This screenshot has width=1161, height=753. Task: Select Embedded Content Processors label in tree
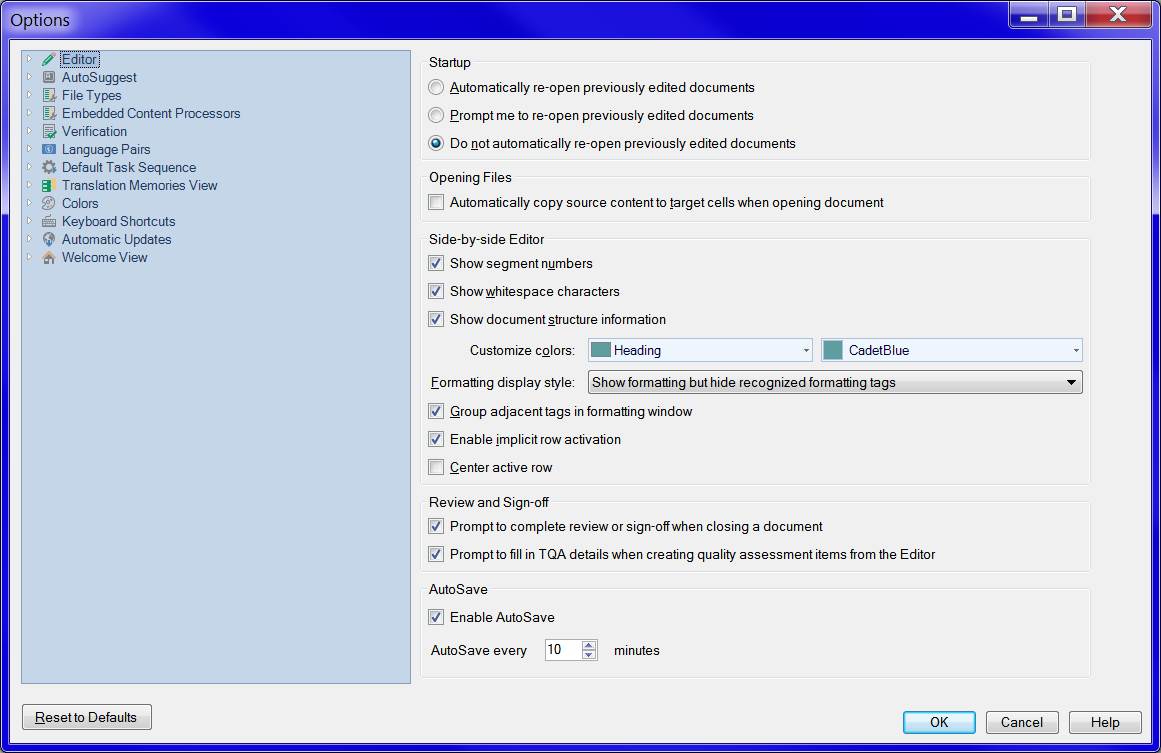[x=151, y=113]
